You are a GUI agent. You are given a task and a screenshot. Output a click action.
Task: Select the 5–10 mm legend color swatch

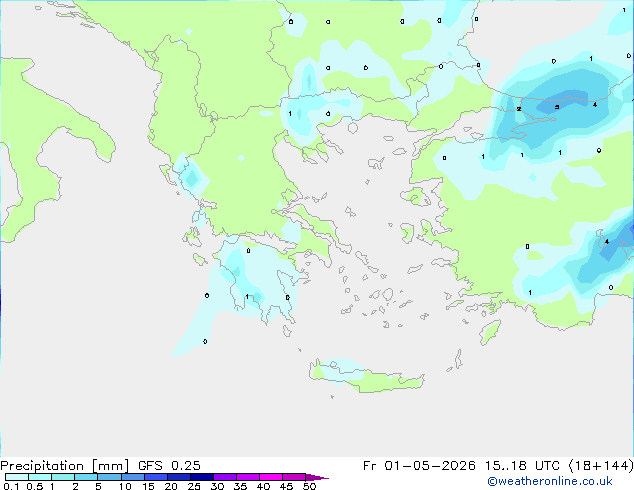[109, 477]
